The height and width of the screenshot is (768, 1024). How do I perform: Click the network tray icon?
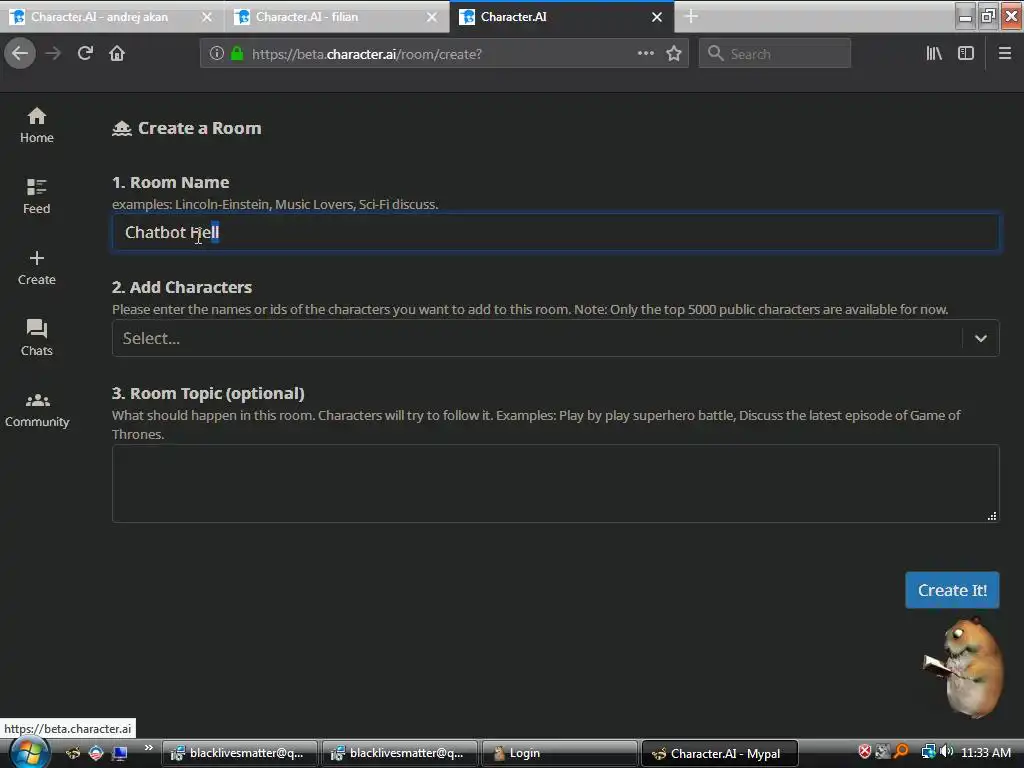[928, 752]
